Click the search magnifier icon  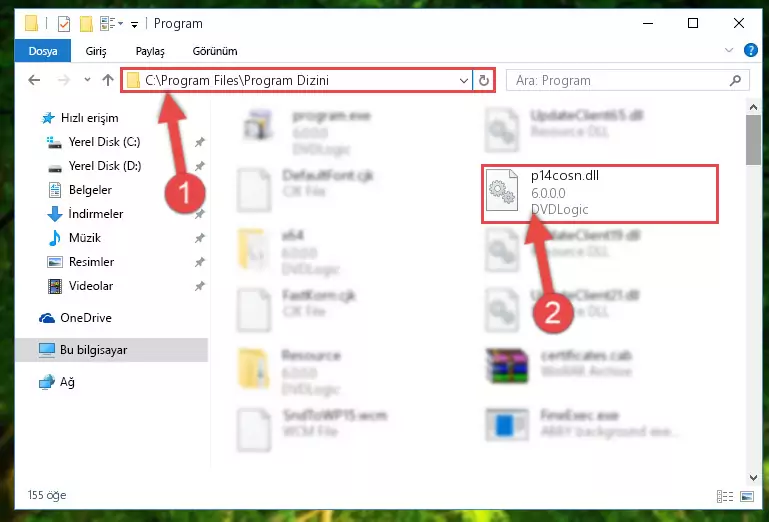735,80
